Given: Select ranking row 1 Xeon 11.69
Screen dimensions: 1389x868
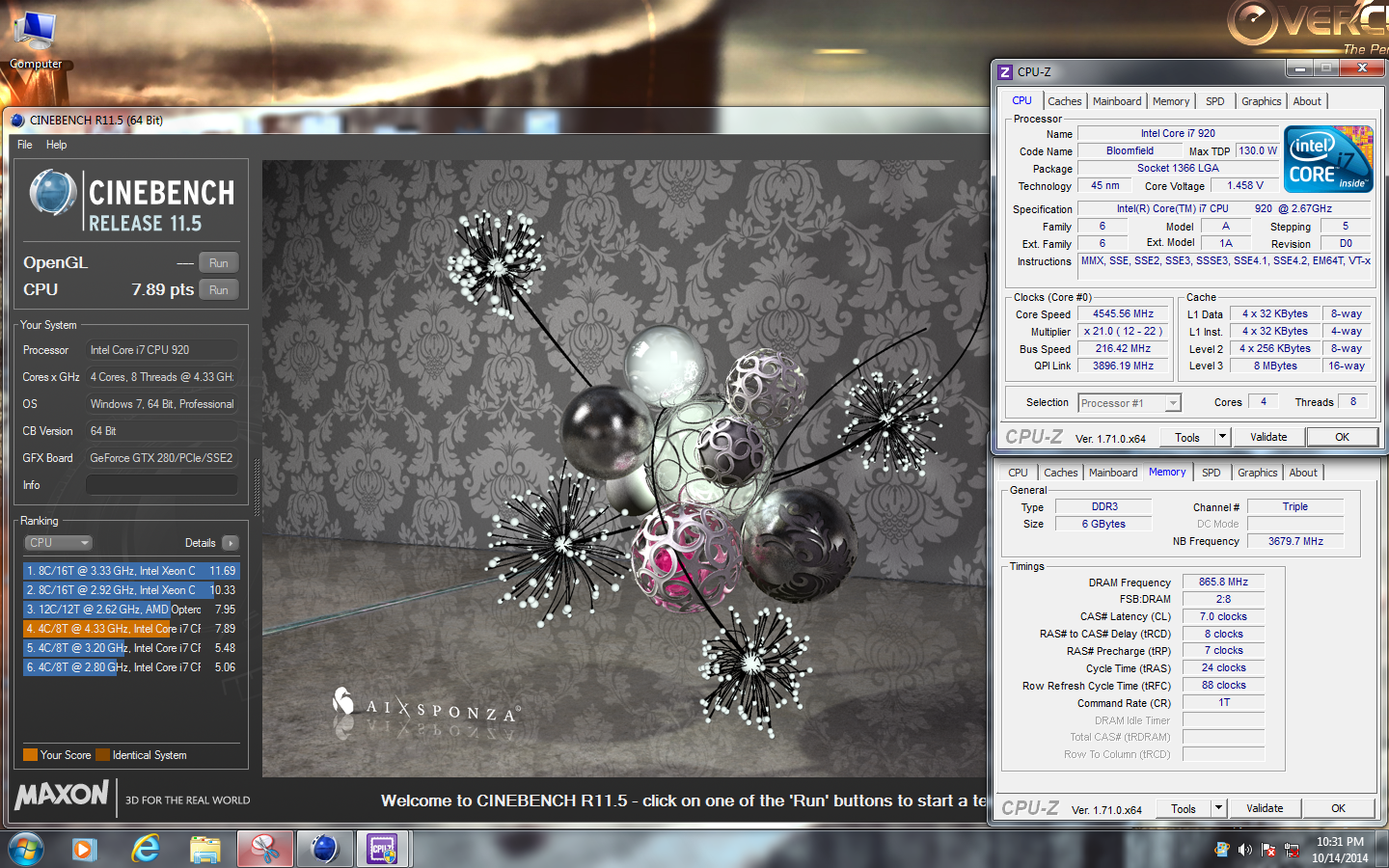Looking at the screenshot, I should coord(130,571).
